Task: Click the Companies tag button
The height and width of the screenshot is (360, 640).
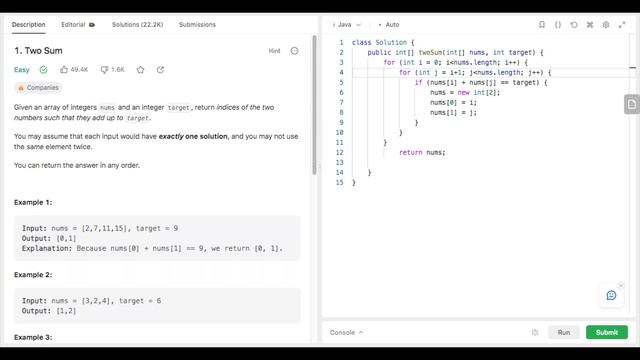Action: [x=38, y=88]
